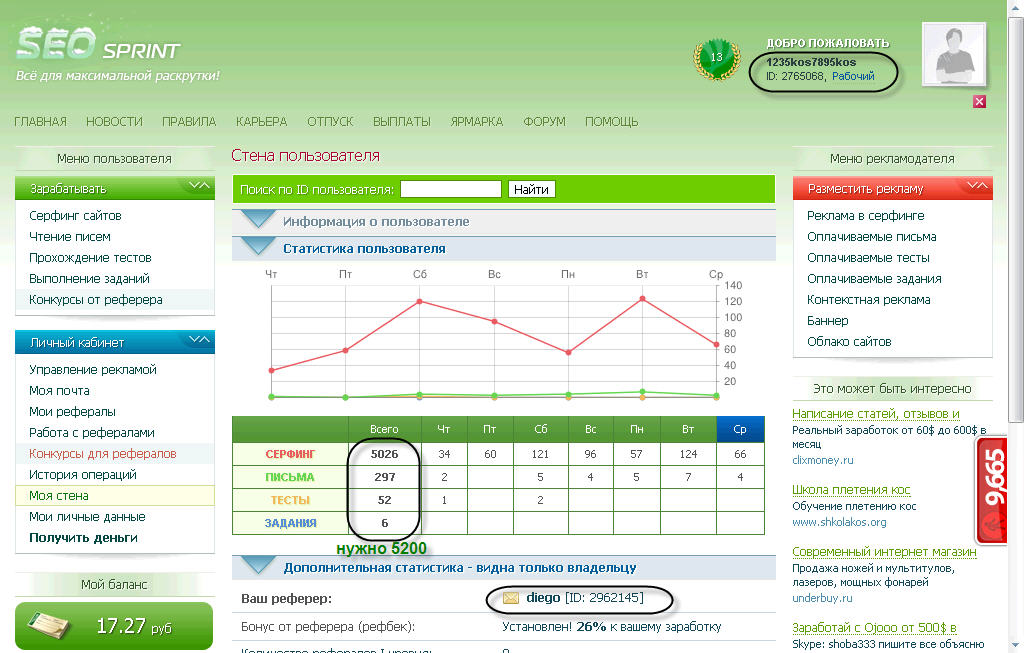This screenshot has width=1024, height=653.
Task: Open the НОВОСТИ menu item
Action: coord(114,122)
